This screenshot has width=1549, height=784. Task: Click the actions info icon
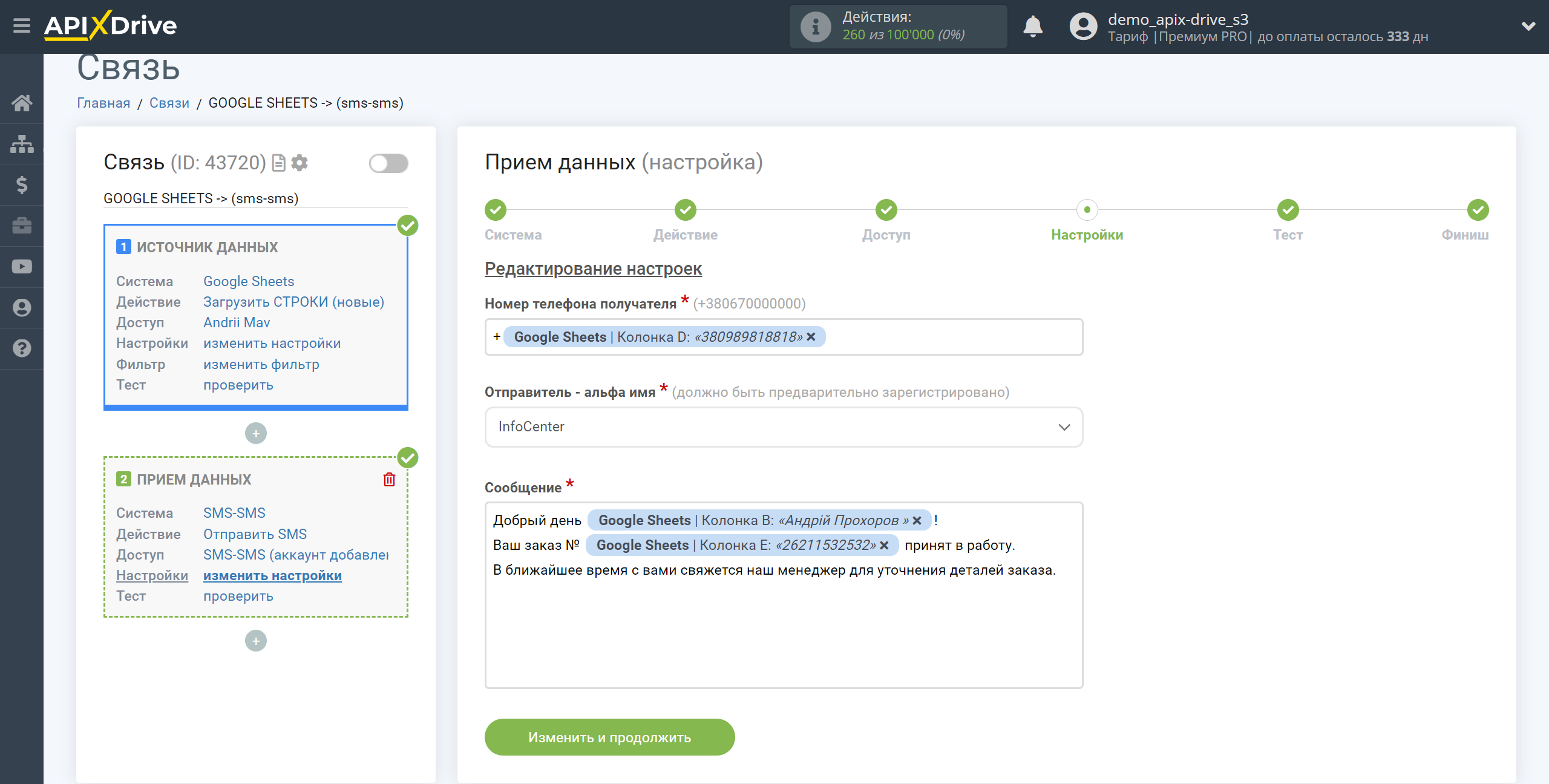coord(815,27)
